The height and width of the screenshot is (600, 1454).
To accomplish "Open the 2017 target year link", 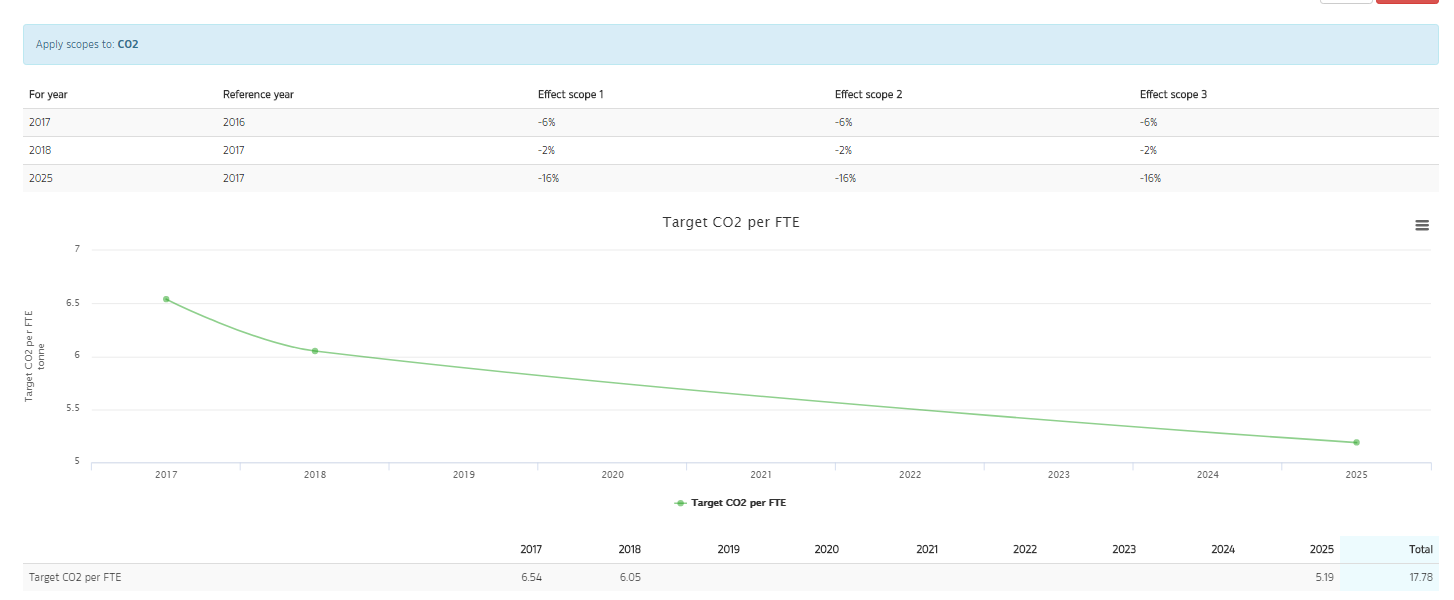I will point(40,121).
